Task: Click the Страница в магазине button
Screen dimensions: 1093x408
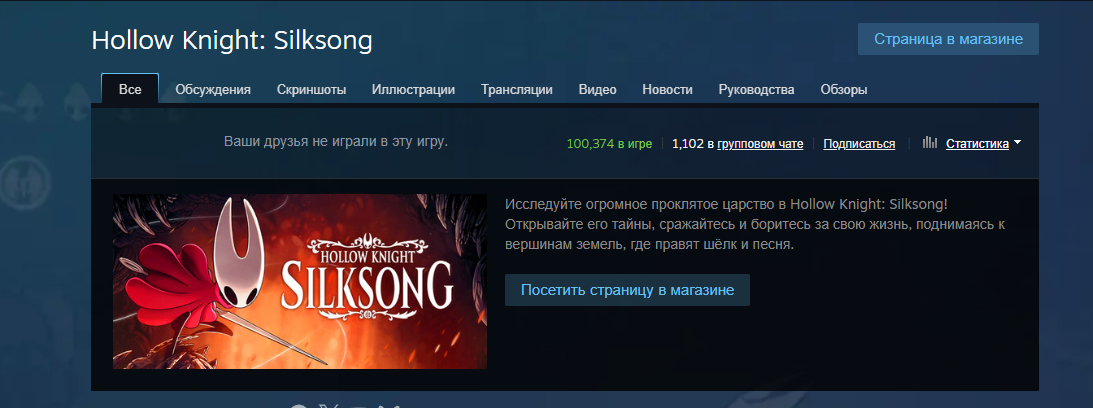Action: tap(948, 39)
